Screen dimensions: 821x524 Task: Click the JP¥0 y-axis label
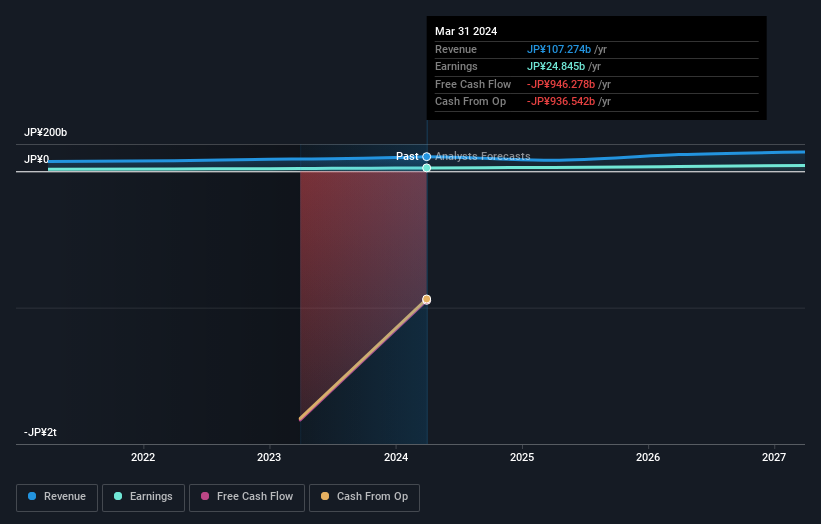coord(37,159)
